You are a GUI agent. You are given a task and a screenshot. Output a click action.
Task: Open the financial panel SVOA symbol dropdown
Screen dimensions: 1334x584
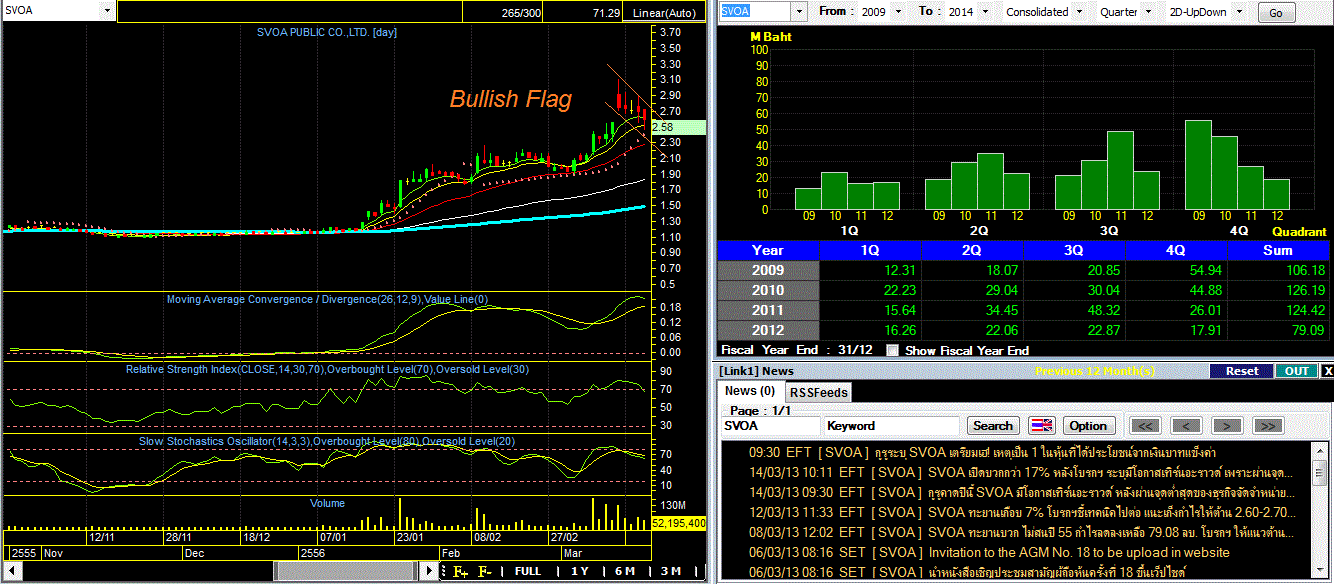[798, 12]
